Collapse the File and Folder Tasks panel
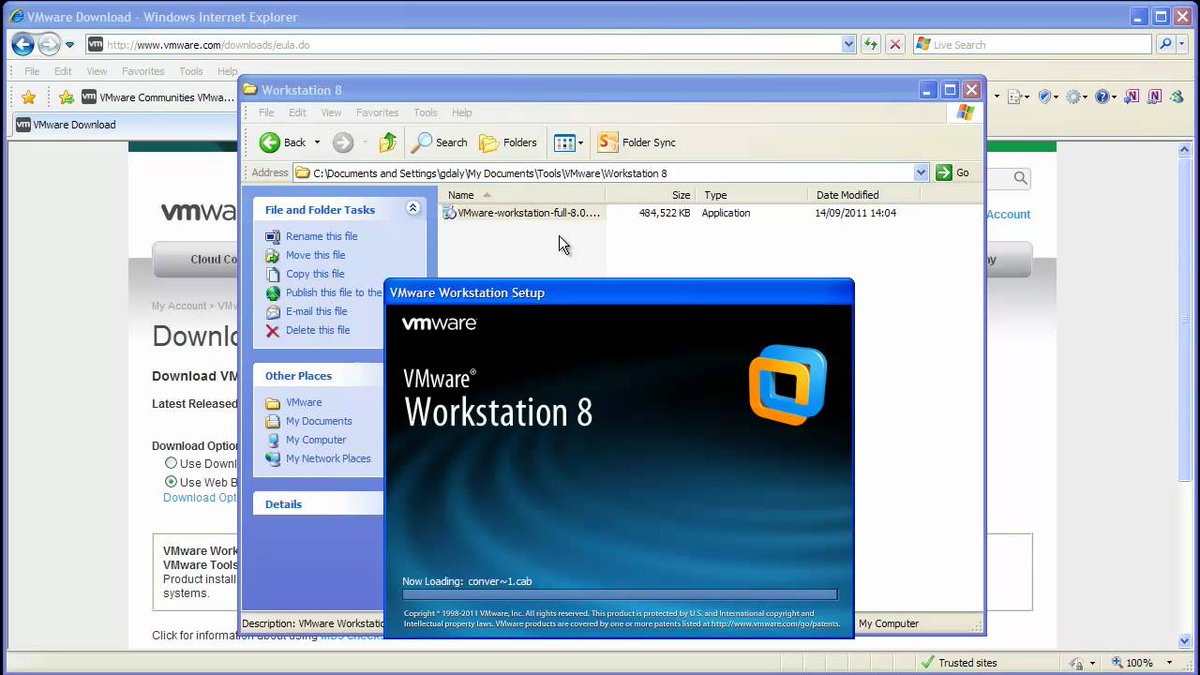This screenshot has width=1200, height=675. [x=413, y=209]
